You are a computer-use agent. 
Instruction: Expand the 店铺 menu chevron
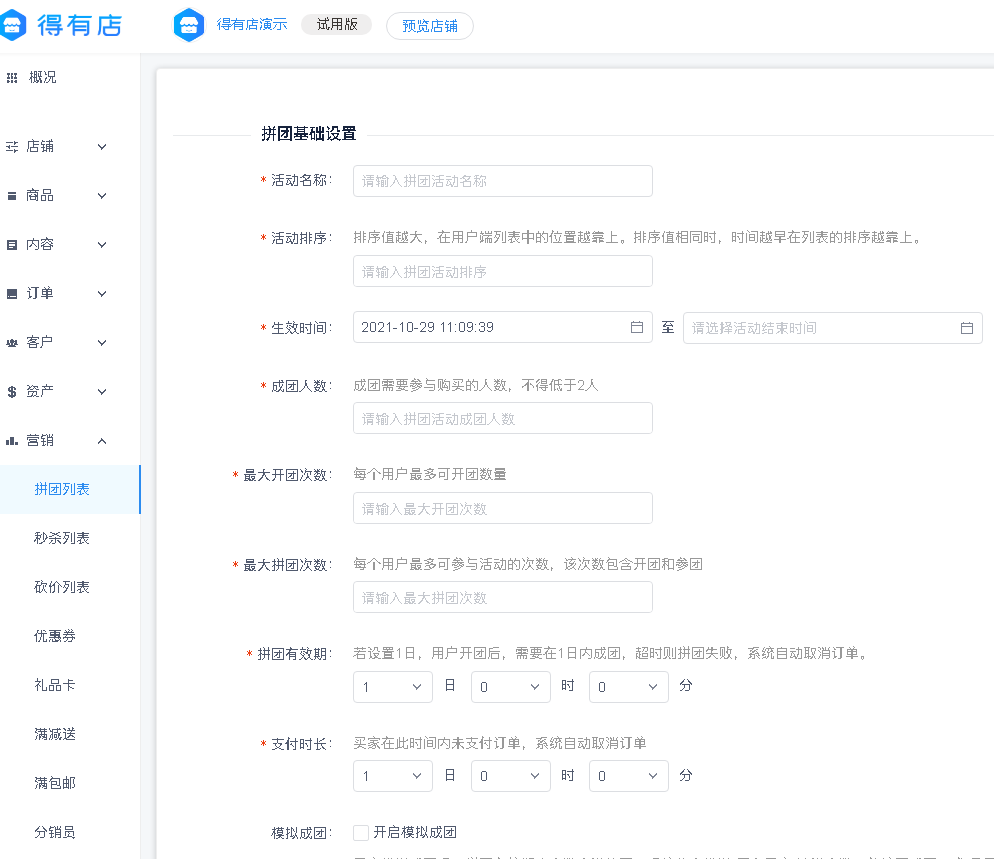(x=102, y=147)
